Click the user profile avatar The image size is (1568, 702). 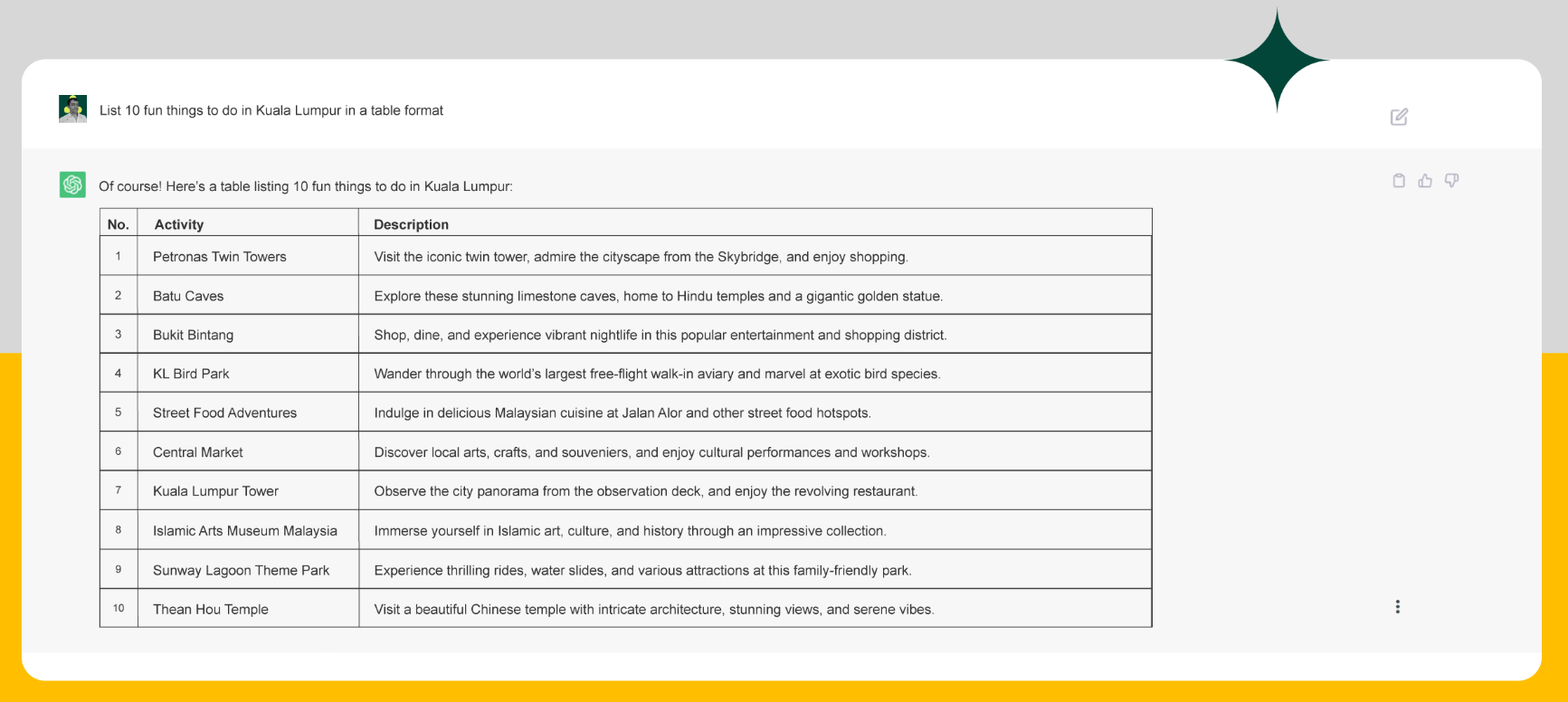coord(72,109)
